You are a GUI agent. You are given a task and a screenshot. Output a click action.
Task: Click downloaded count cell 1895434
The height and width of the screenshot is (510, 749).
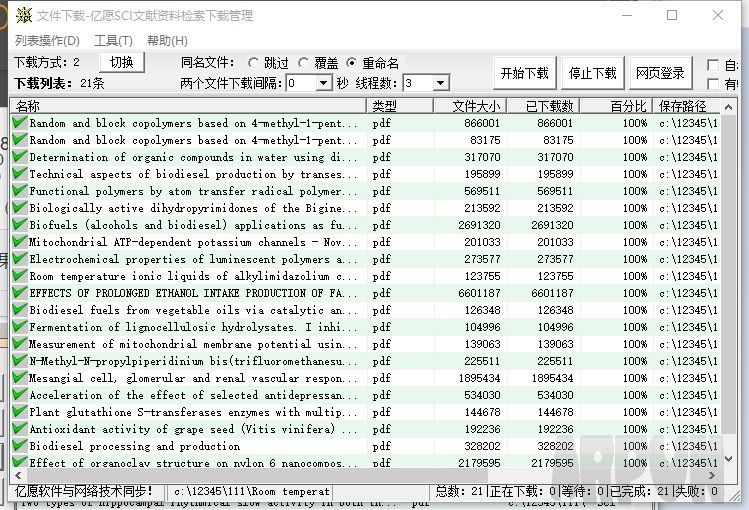pyautogui.click(x=552, y=378)
